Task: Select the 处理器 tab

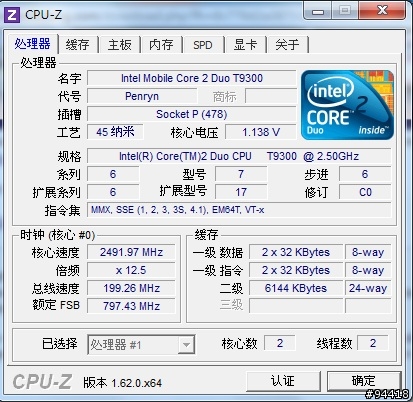Action: [32, 43]
